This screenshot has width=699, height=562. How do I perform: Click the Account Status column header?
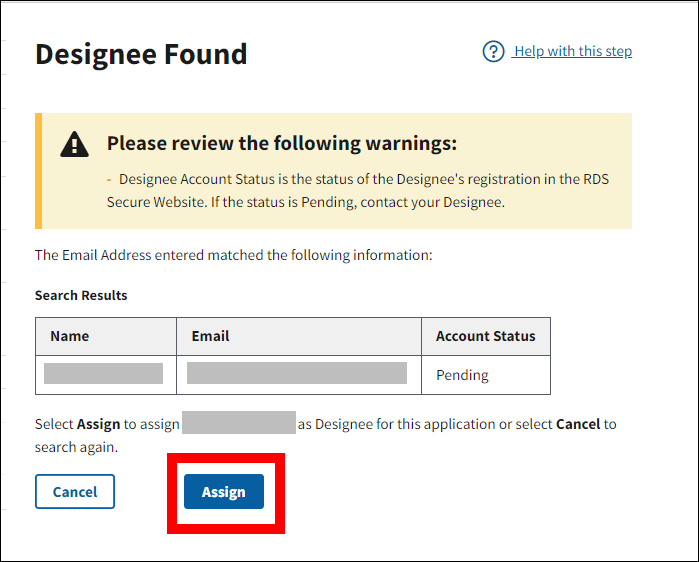point(485,336)
